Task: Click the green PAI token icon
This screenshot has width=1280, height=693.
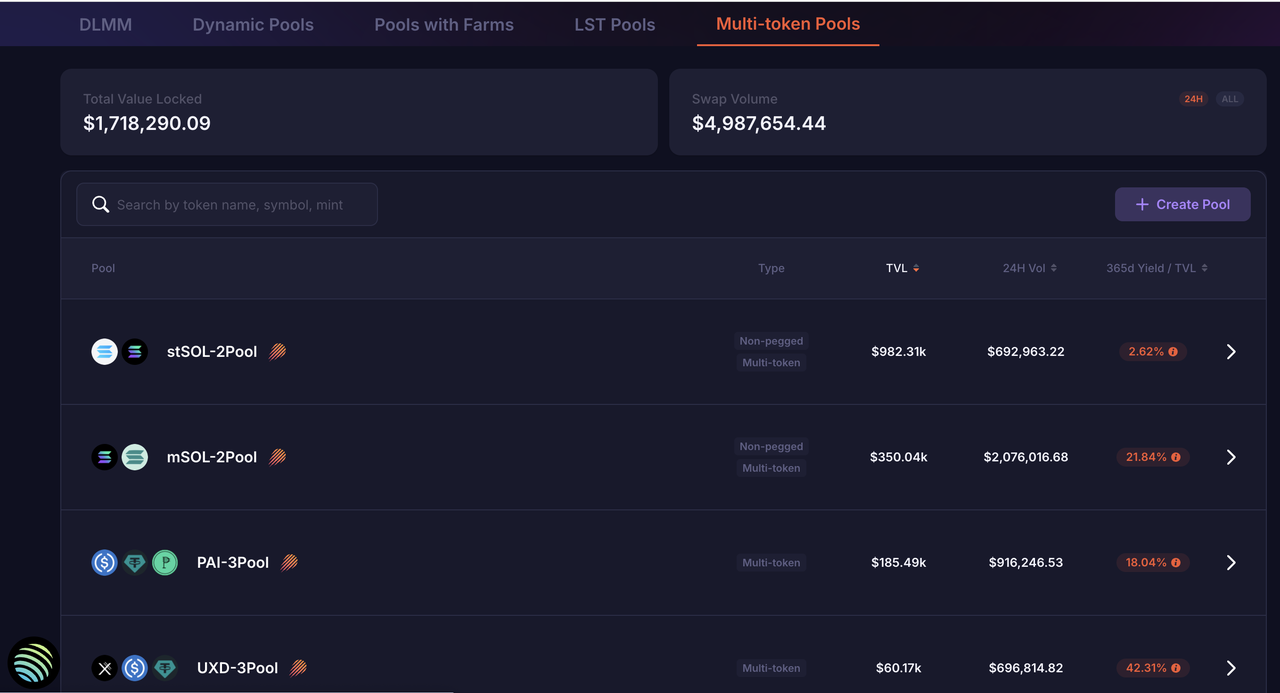Action: coord(164,563)
